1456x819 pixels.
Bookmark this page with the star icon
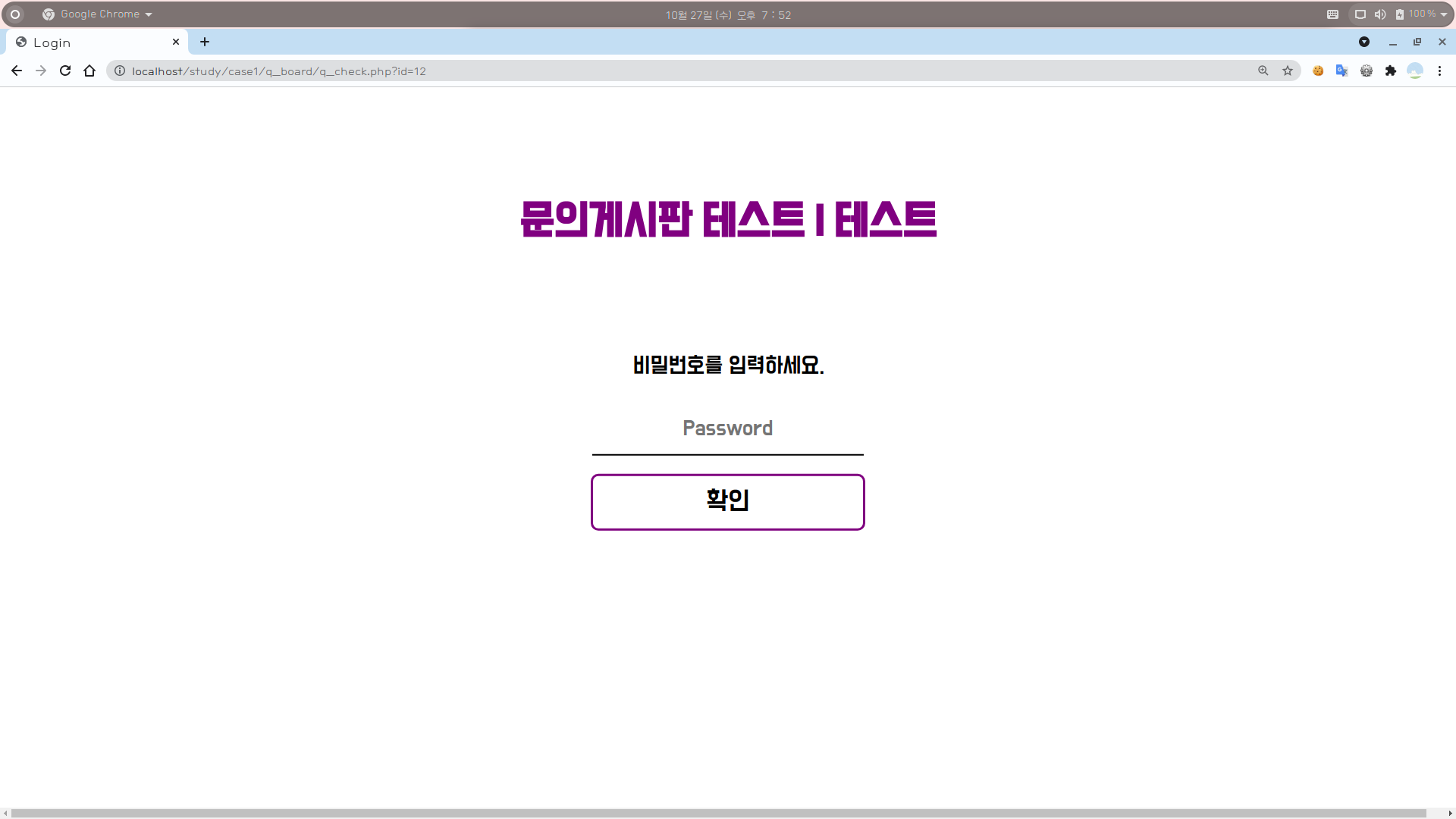tap(1288, 71)
